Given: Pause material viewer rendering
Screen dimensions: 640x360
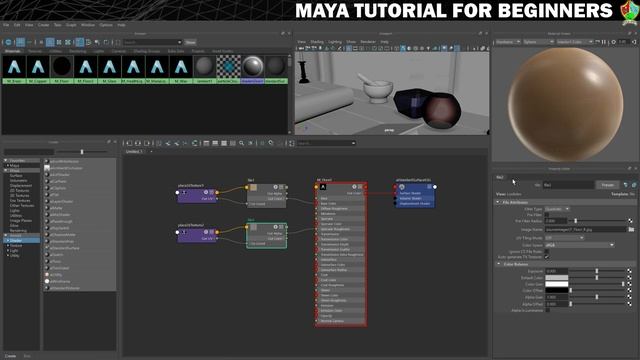Looking at the screenshot, I should (x=604, y=42).
